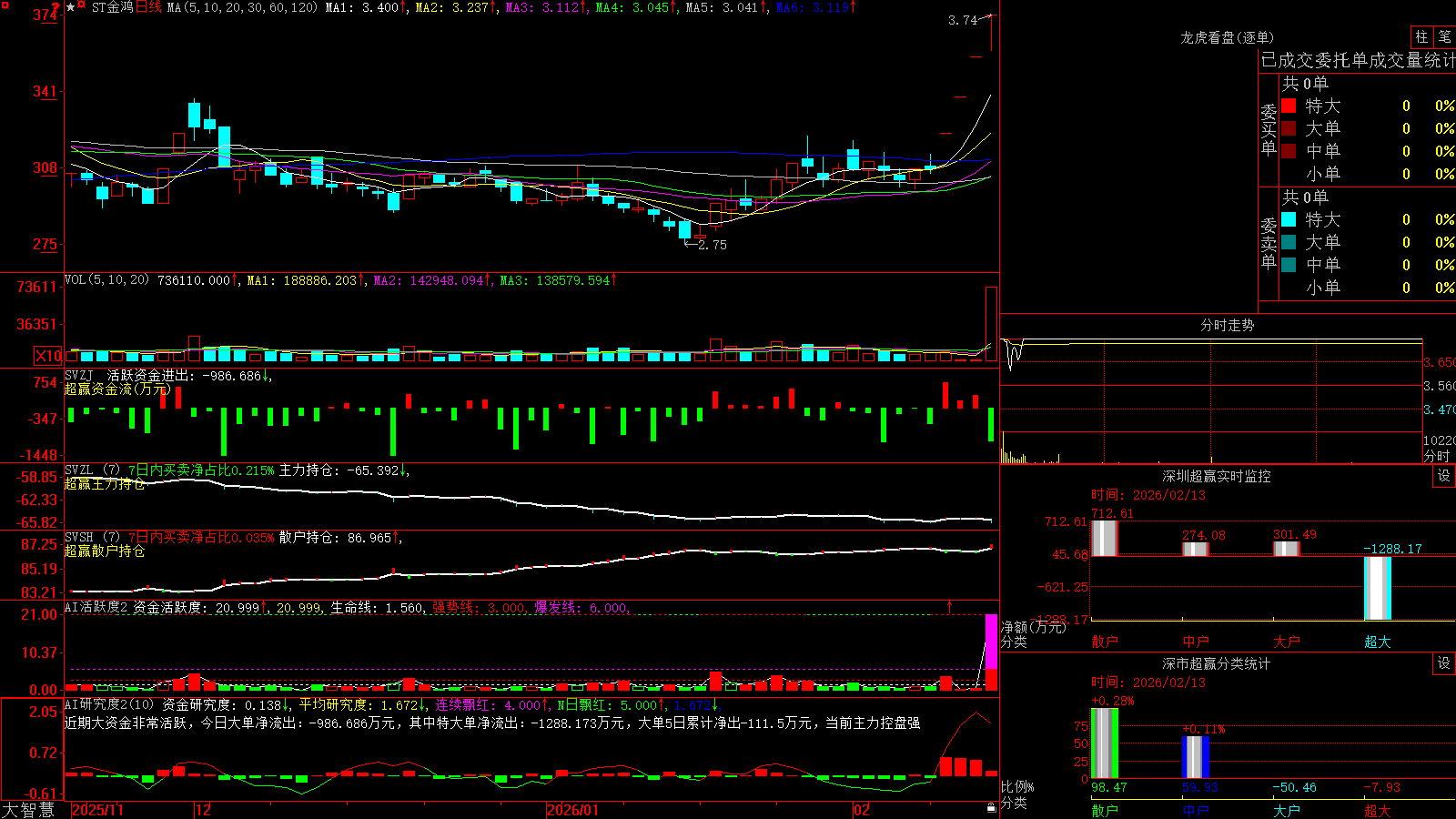Click the cyan 特大 sell order swatch
The image size is (1456, 819).
[1289, 219]
